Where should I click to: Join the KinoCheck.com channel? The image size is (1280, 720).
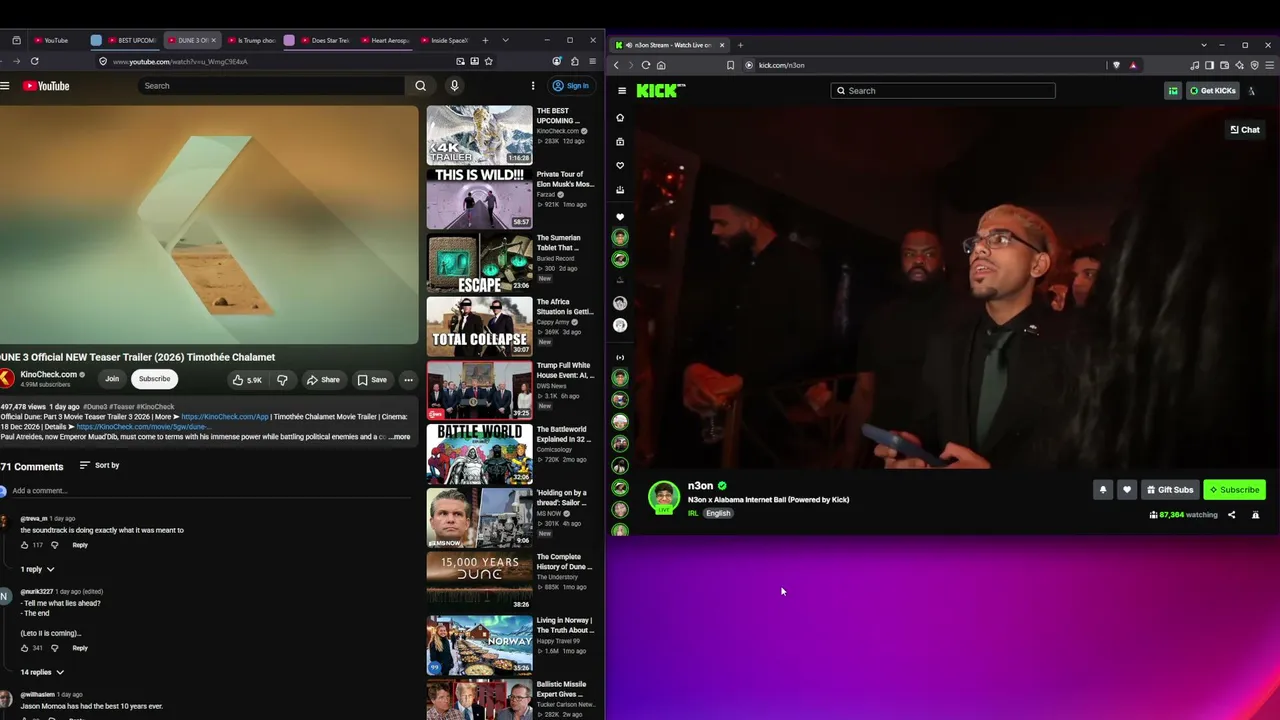112,379
